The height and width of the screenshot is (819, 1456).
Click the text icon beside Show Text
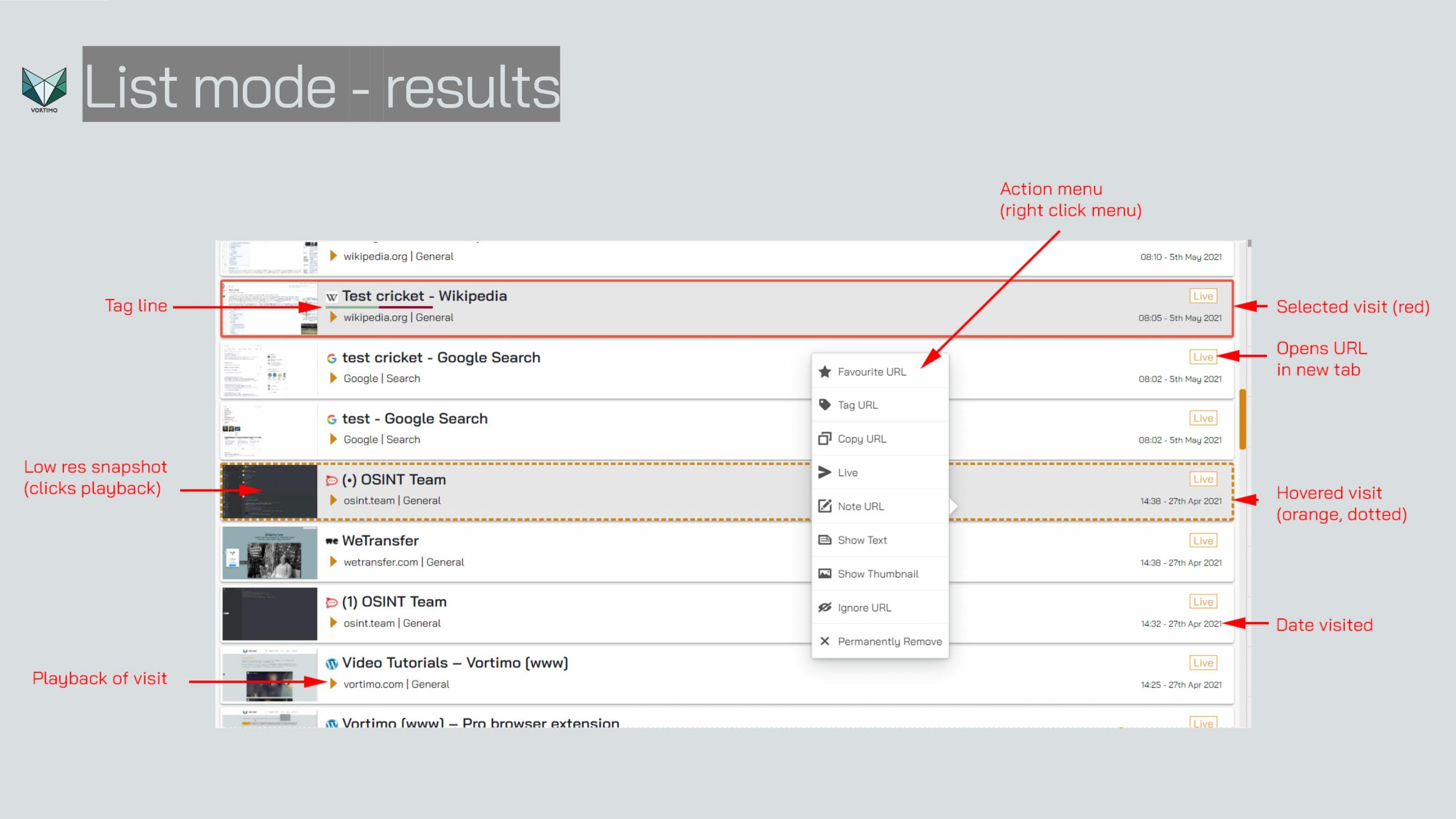point(825,540)
